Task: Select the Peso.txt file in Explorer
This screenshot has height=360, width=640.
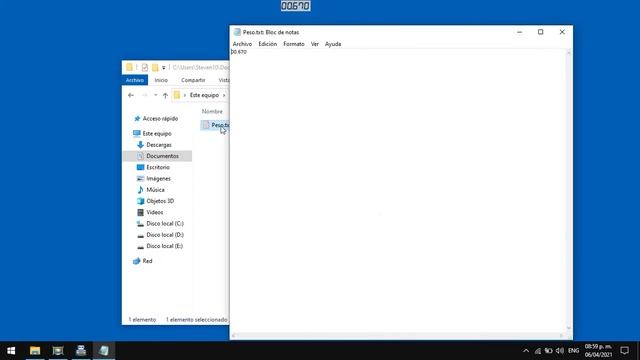Action: click(215, 125)
